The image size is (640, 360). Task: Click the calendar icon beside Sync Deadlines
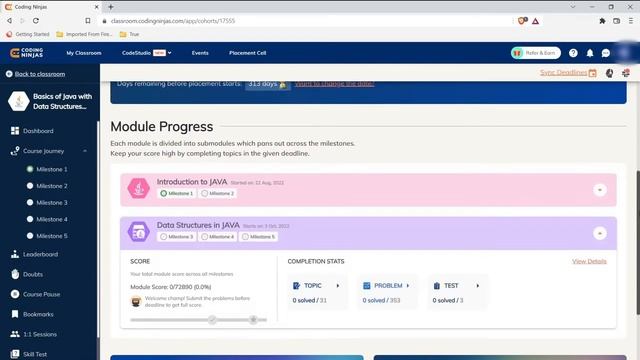click(x=593, y=73)
